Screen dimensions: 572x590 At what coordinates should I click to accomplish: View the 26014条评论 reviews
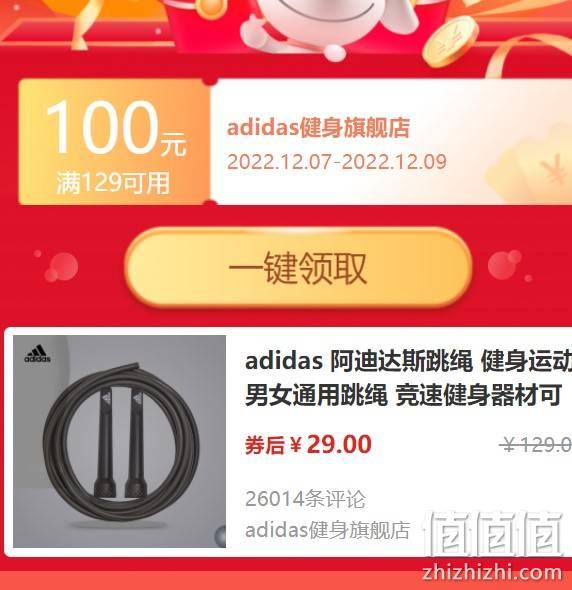(305, 499)
